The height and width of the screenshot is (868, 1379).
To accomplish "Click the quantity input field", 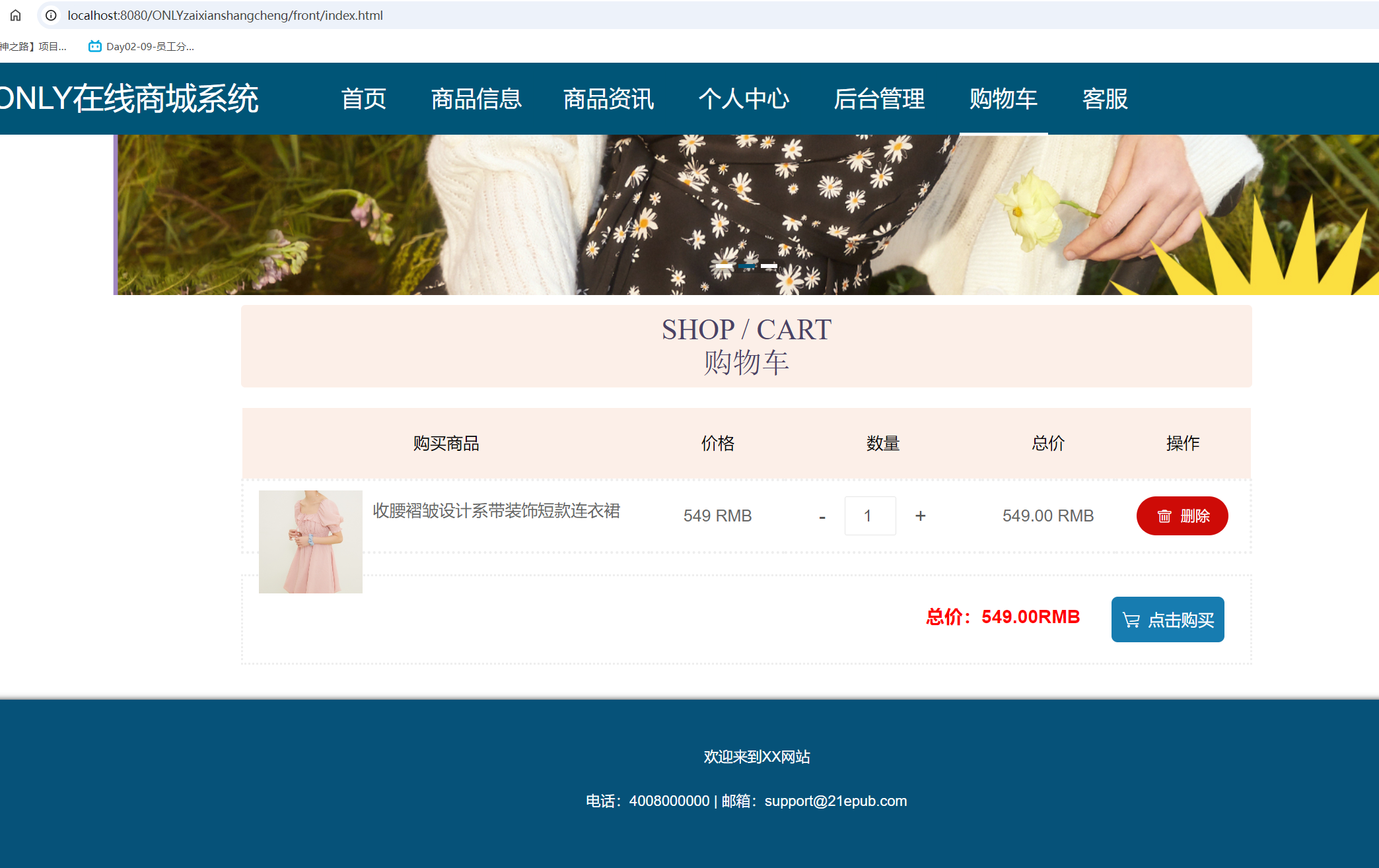I will (x=870, y=516).
